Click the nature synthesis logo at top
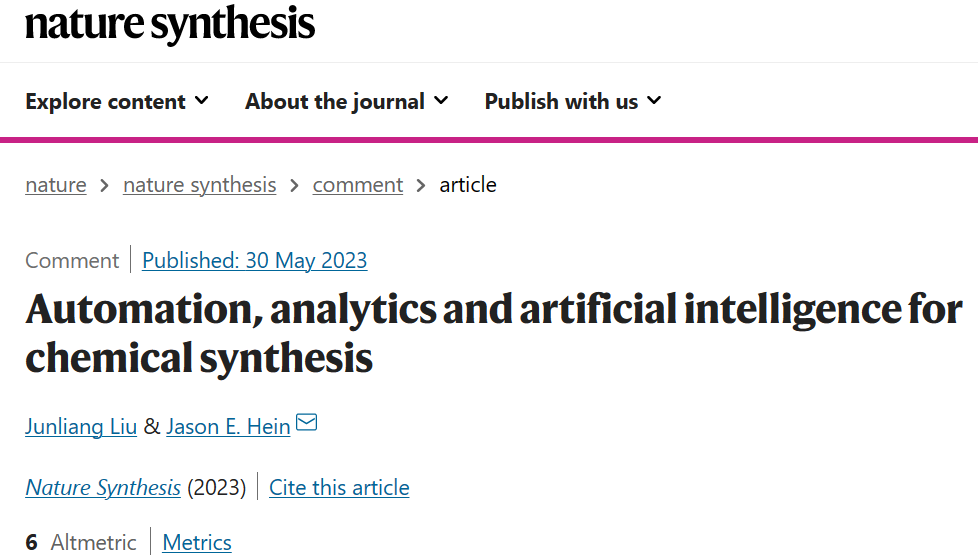Viewport: 978px width, 558px height. [x=170, y=25]
